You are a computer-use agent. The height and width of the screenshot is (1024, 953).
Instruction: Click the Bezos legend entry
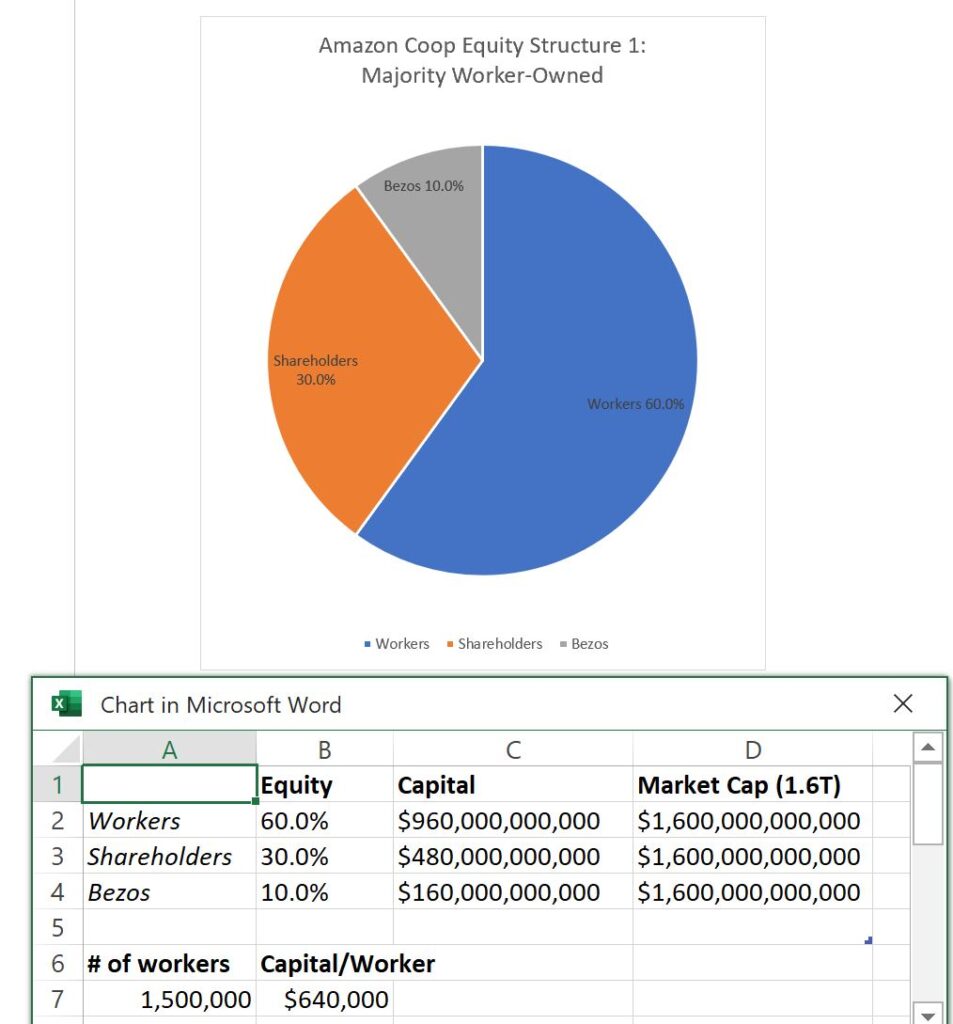coord(584,644)
